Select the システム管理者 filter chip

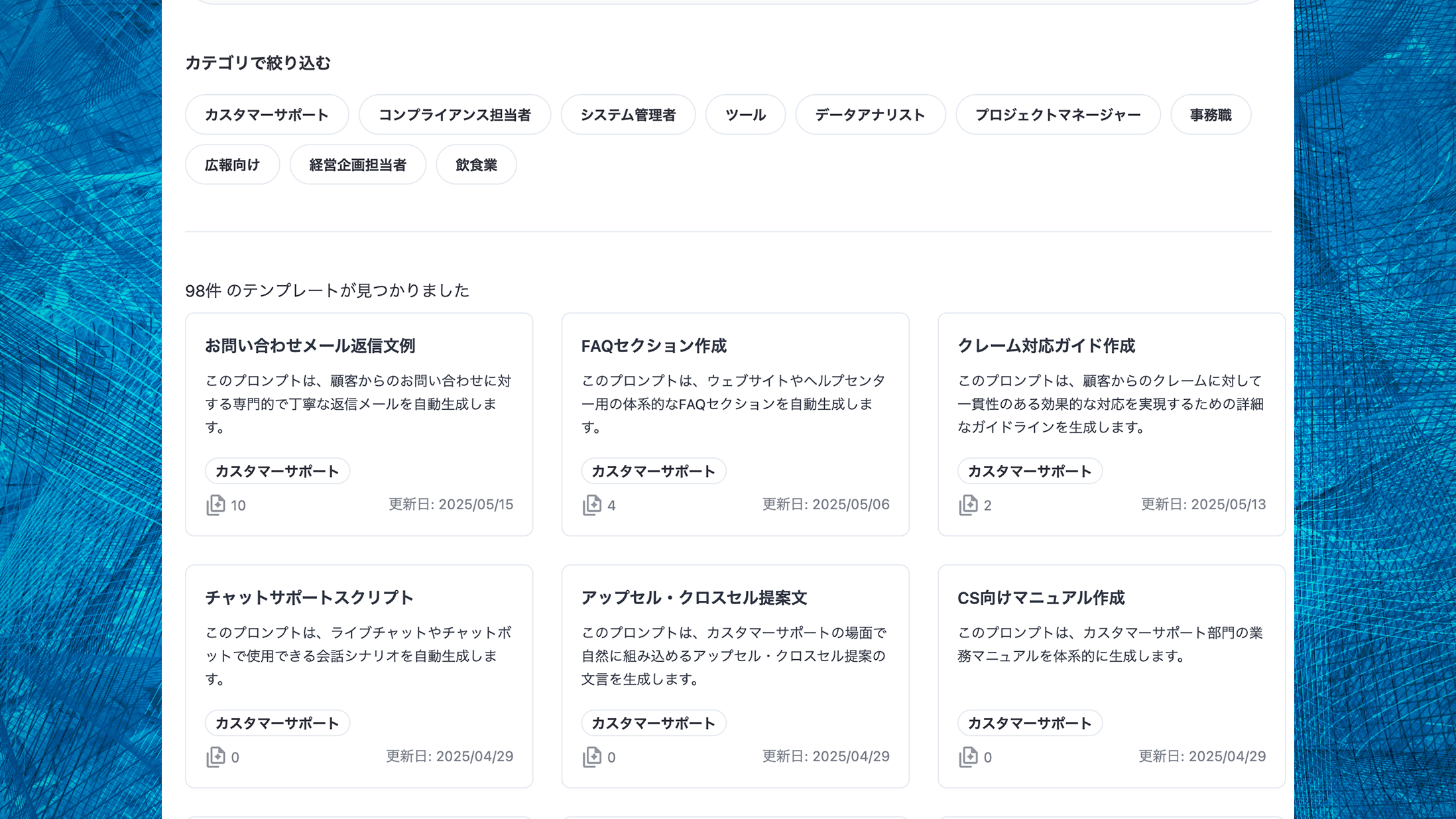628,114
